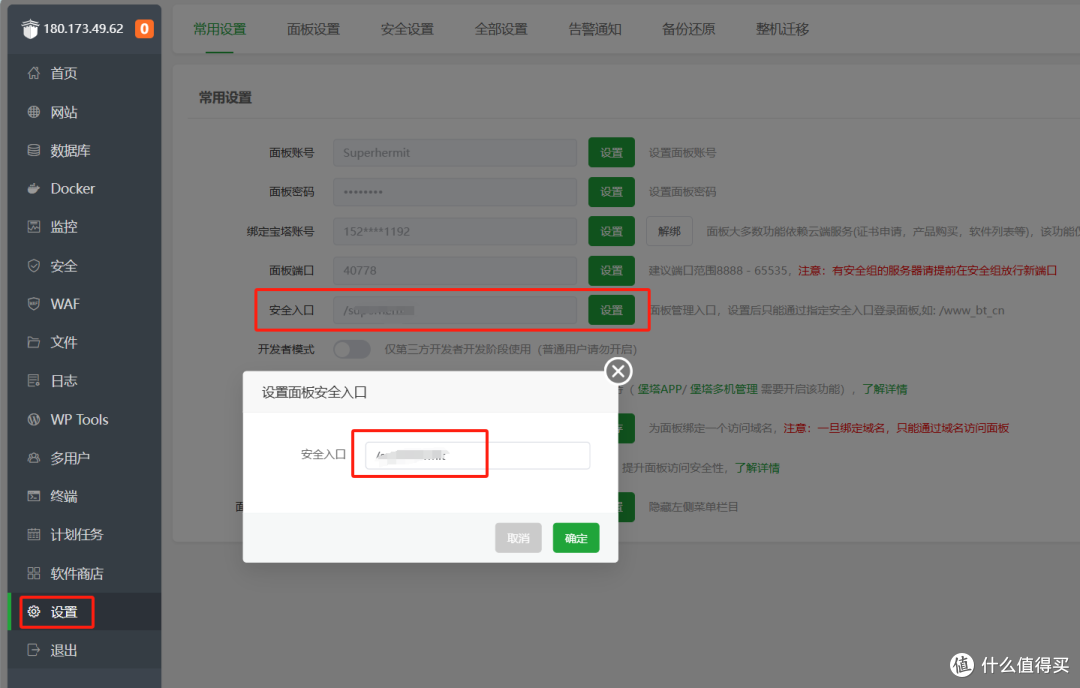1080x688 pixels.
Task: Click 设置 button for 面板账号
Action: (611, 152)
